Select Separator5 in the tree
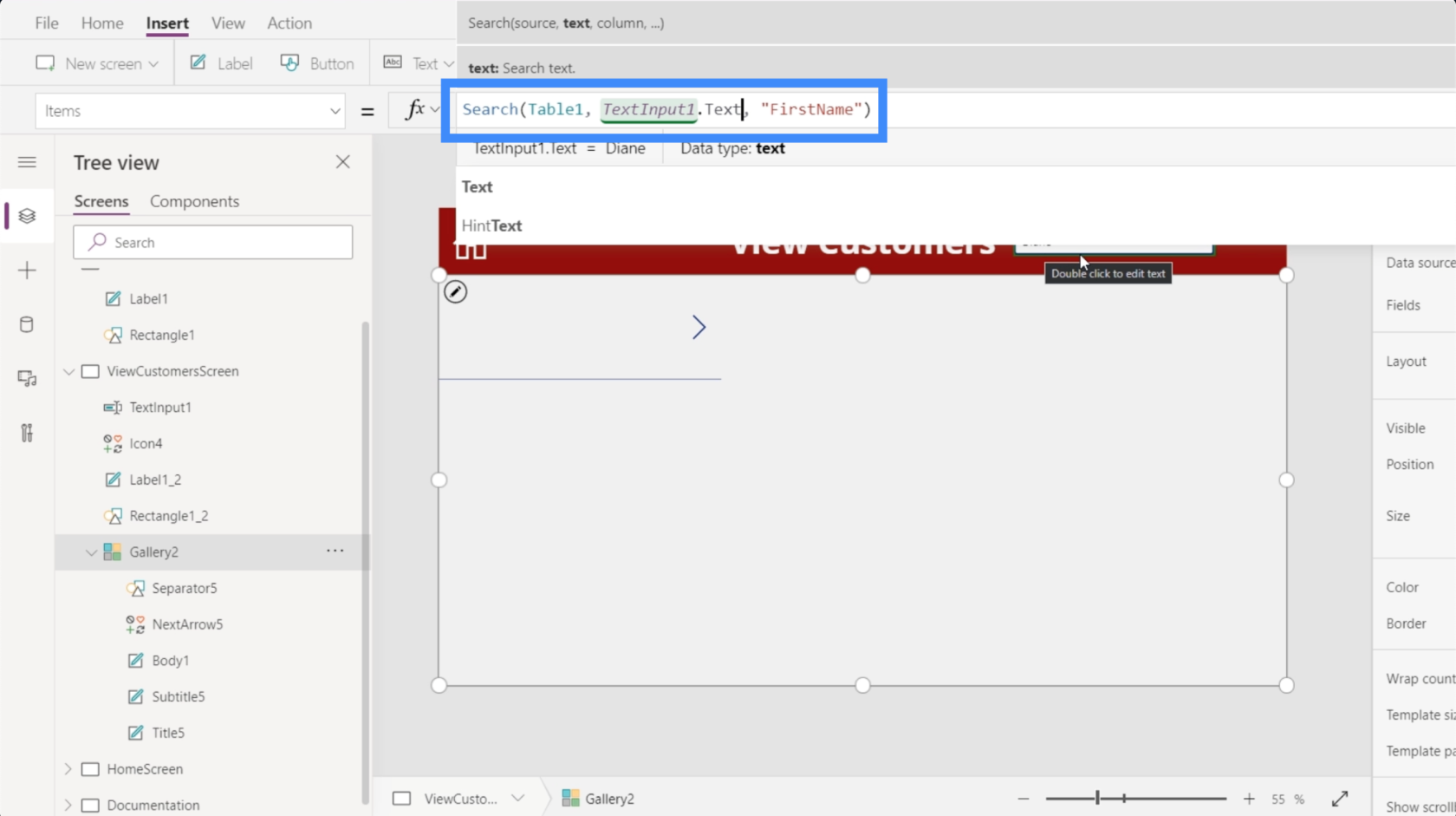Image resolution: width=1456 pixels, height=816 pixels. tap(185, 588)
